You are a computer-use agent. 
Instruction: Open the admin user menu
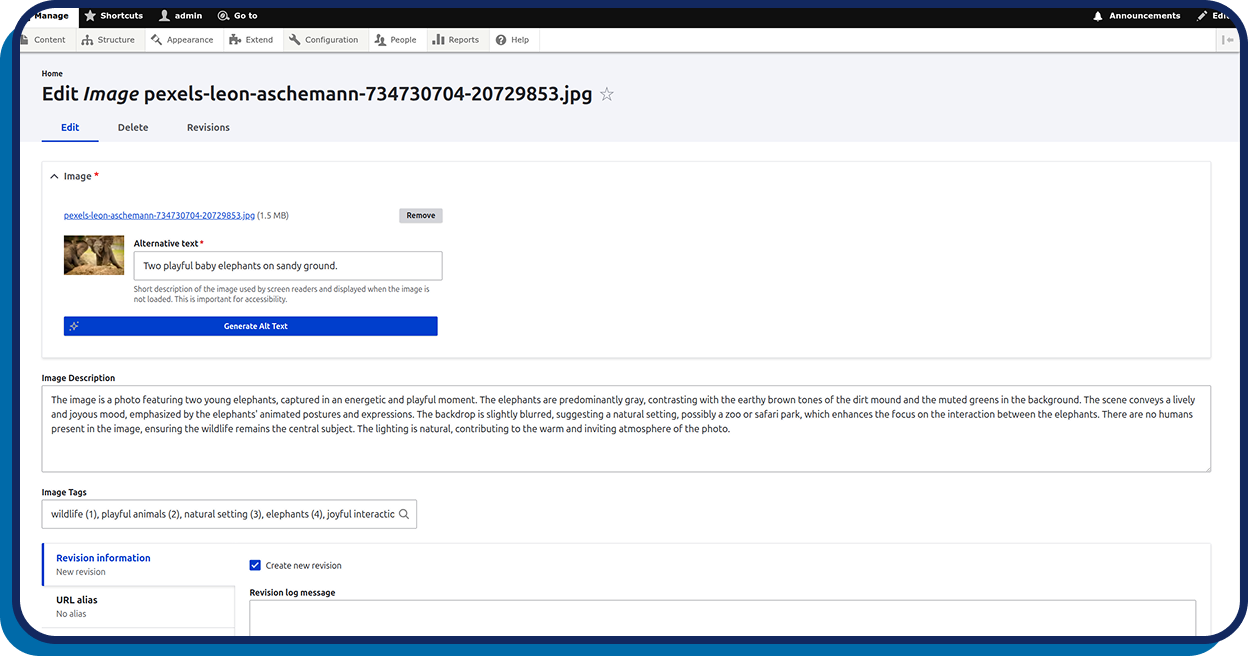tap(180, 16)
